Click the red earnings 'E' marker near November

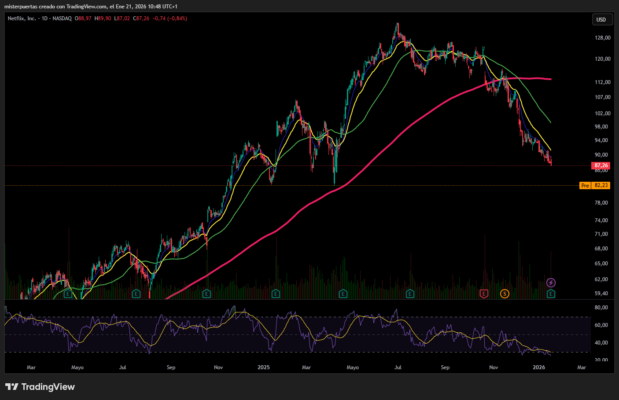pyautogui.click(x=483, y=294)
